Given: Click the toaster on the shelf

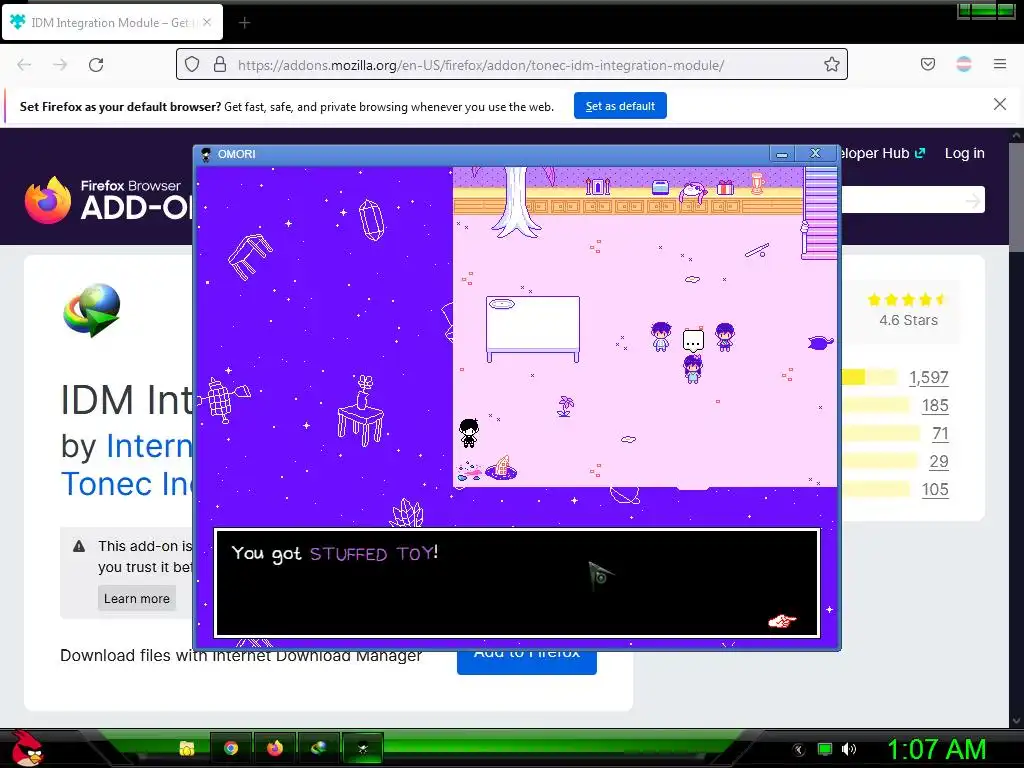Looking at the screenshot, I should pos(660,188).
